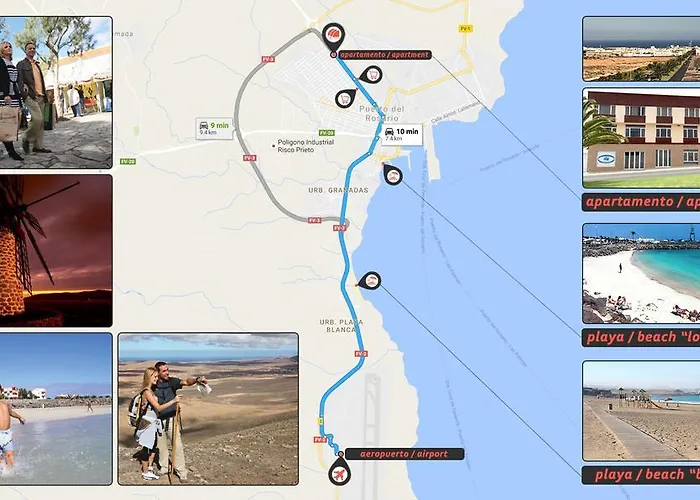This screenshot has width=700, height=500.
Task: Open the couple shopping photo thumbnail
Action: pos(56,92)
